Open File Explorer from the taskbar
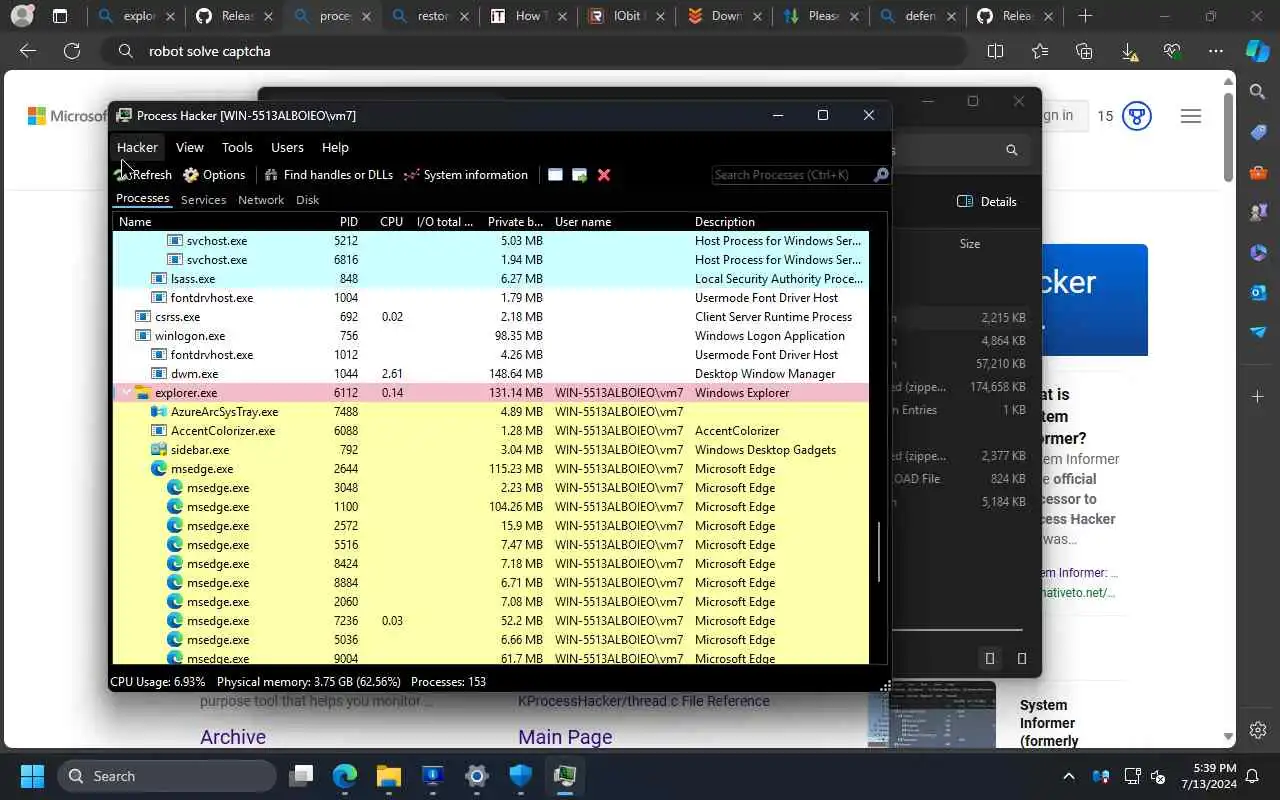Image resolution: width=1280 pixels, height=800 pixels. 389,776
